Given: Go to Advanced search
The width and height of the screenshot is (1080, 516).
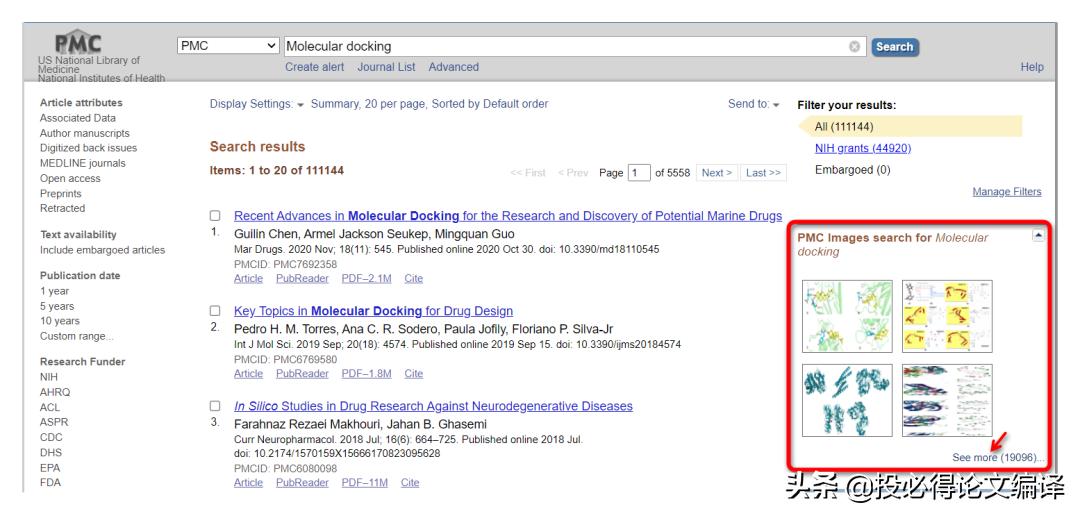Looking at the screenshot, I should click(x=453, y=67).
